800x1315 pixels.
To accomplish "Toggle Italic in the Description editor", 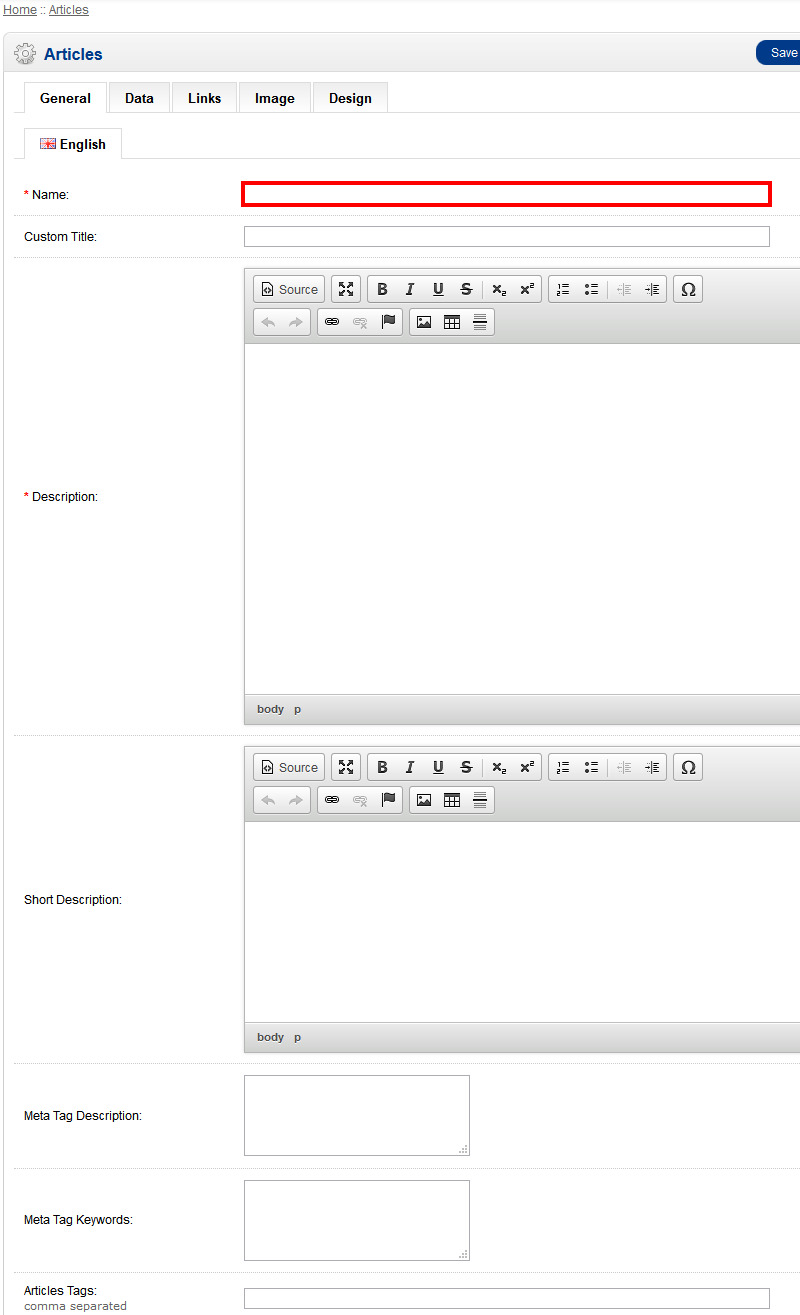I will click(x=410, y=289).
